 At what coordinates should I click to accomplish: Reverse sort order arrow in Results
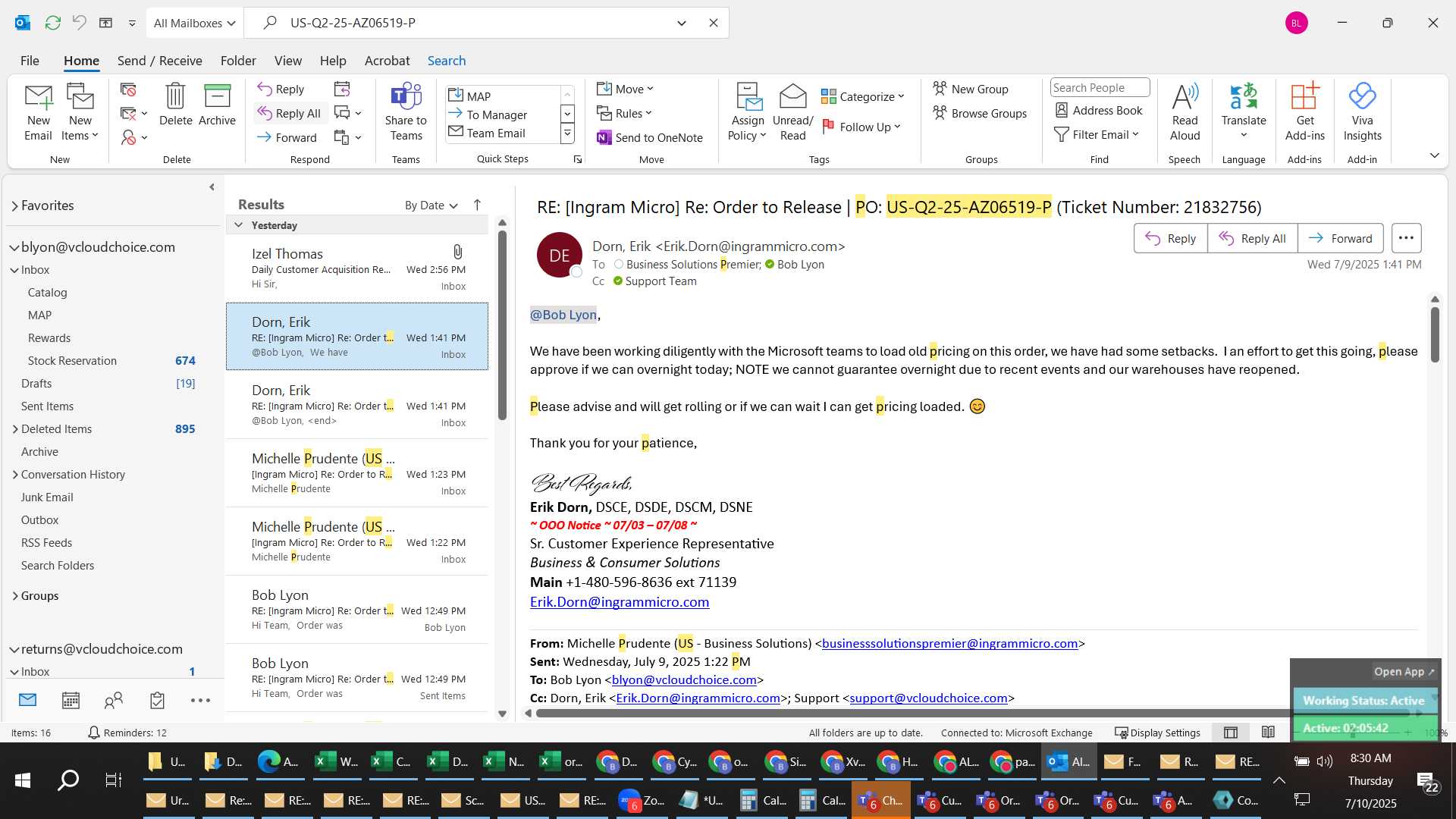[477, 205]
